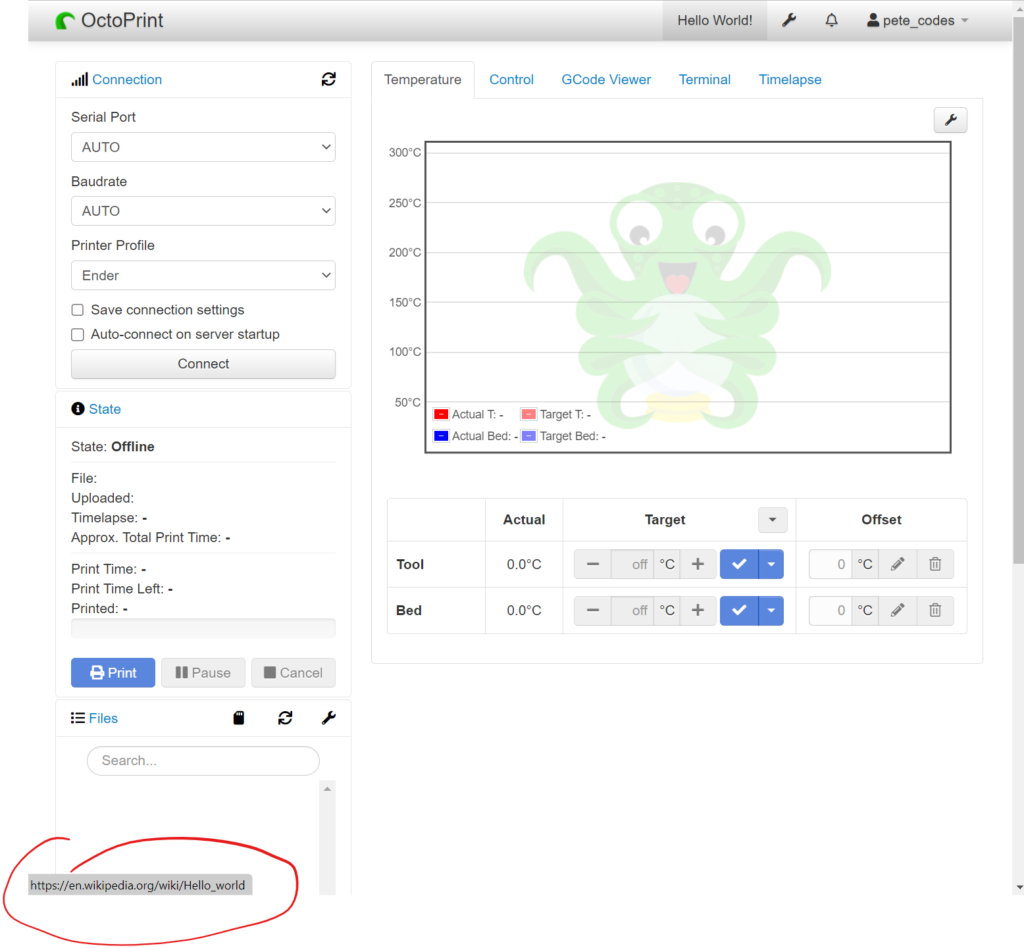Switch to the Terminal tab
Image resolution: width=1024 pixels, height=948 pixels.
(x=705, y=80)
